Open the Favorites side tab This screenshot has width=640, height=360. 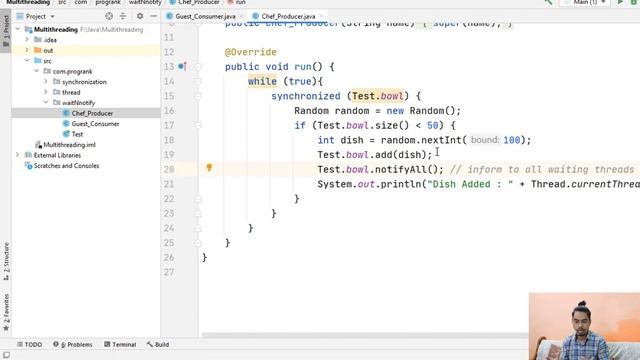coord(6,312)
